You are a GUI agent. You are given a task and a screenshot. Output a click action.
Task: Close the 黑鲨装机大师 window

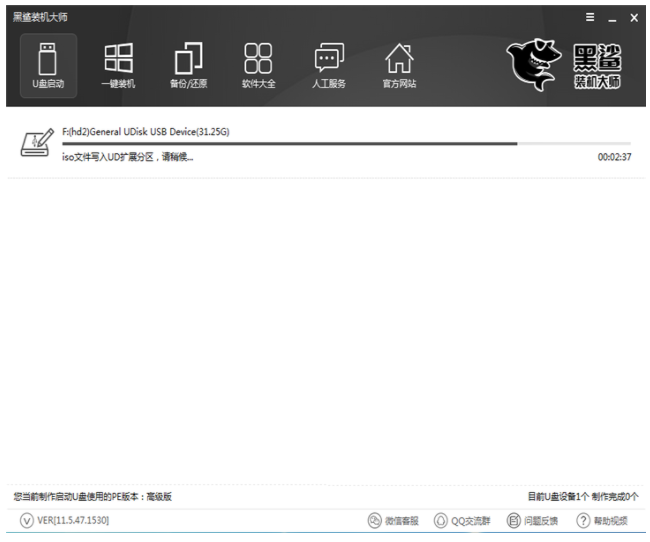click(x=633, y=18)
